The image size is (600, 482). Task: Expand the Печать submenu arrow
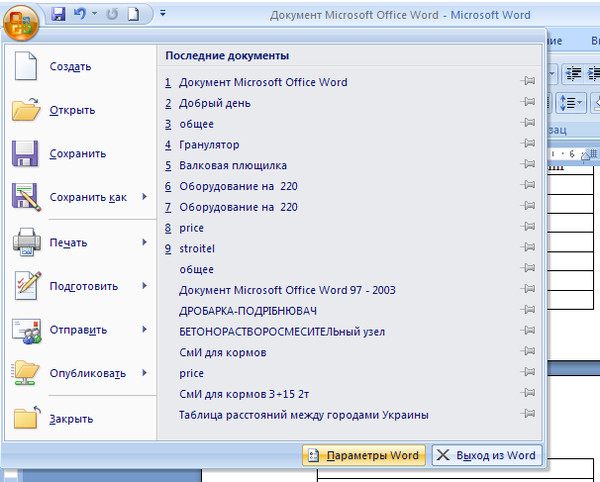point(145,242)
